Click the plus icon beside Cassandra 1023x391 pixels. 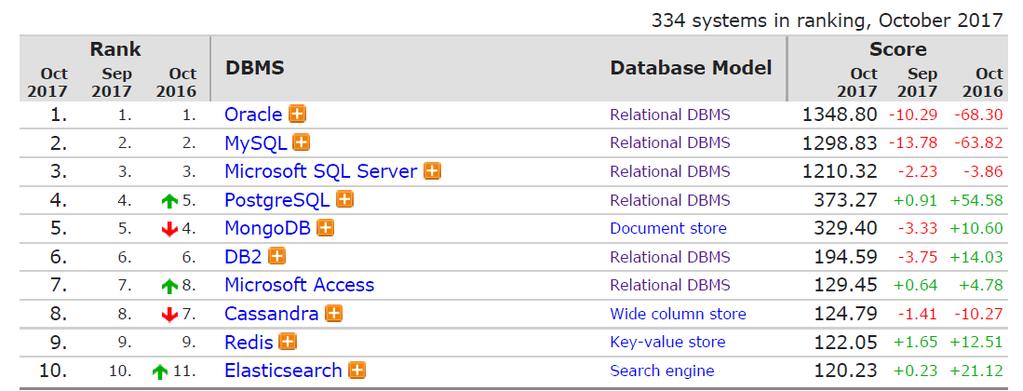[x=333, y=313]
